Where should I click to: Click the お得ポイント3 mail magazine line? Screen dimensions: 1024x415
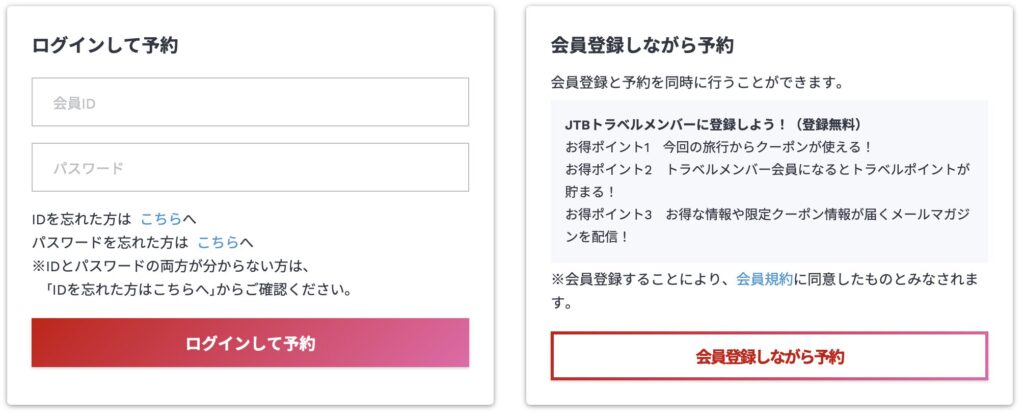click(x=767, y=214)
